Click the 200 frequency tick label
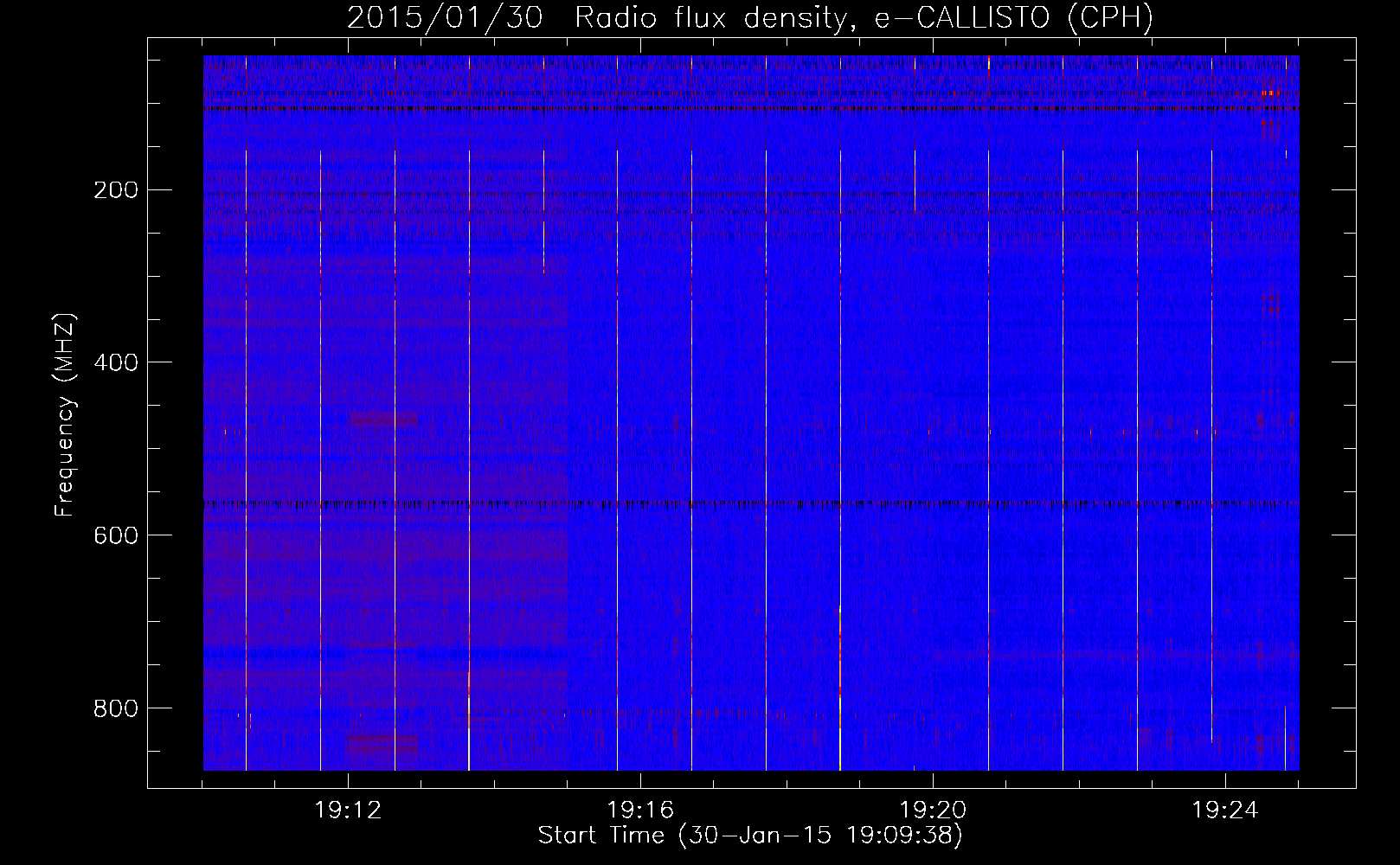 (x=115, y=189)
